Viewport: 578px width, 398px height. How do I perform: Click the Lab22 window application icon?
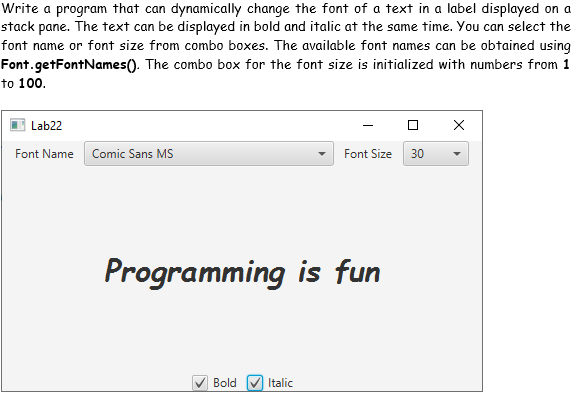point(17,125)
